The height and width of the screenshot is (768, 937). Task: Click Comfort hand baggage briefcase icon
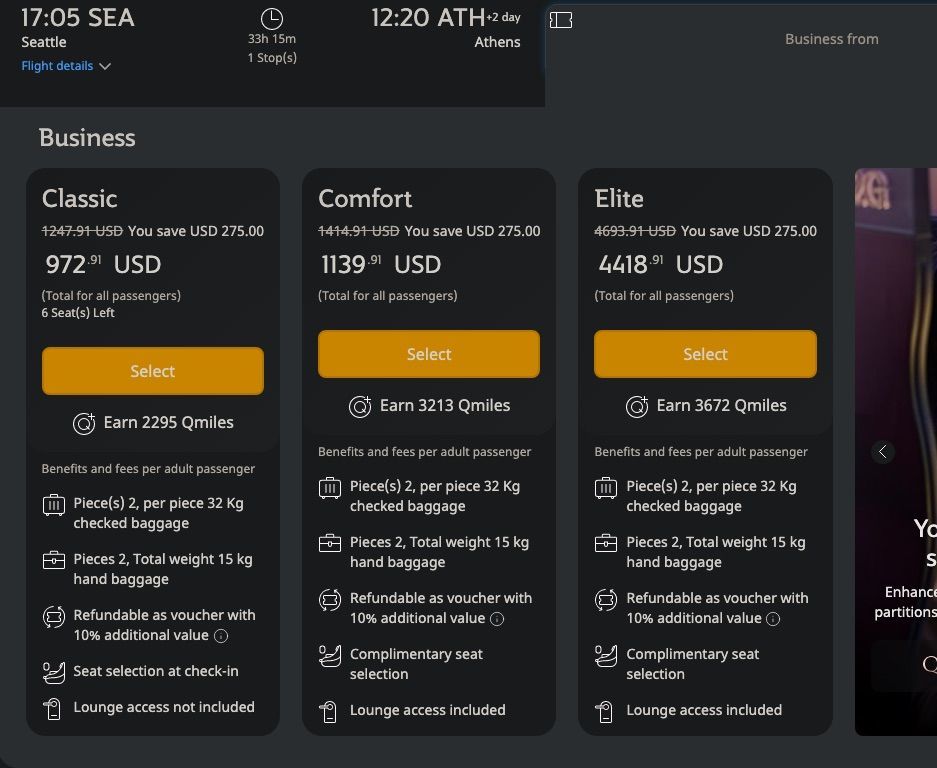(330, 544)
